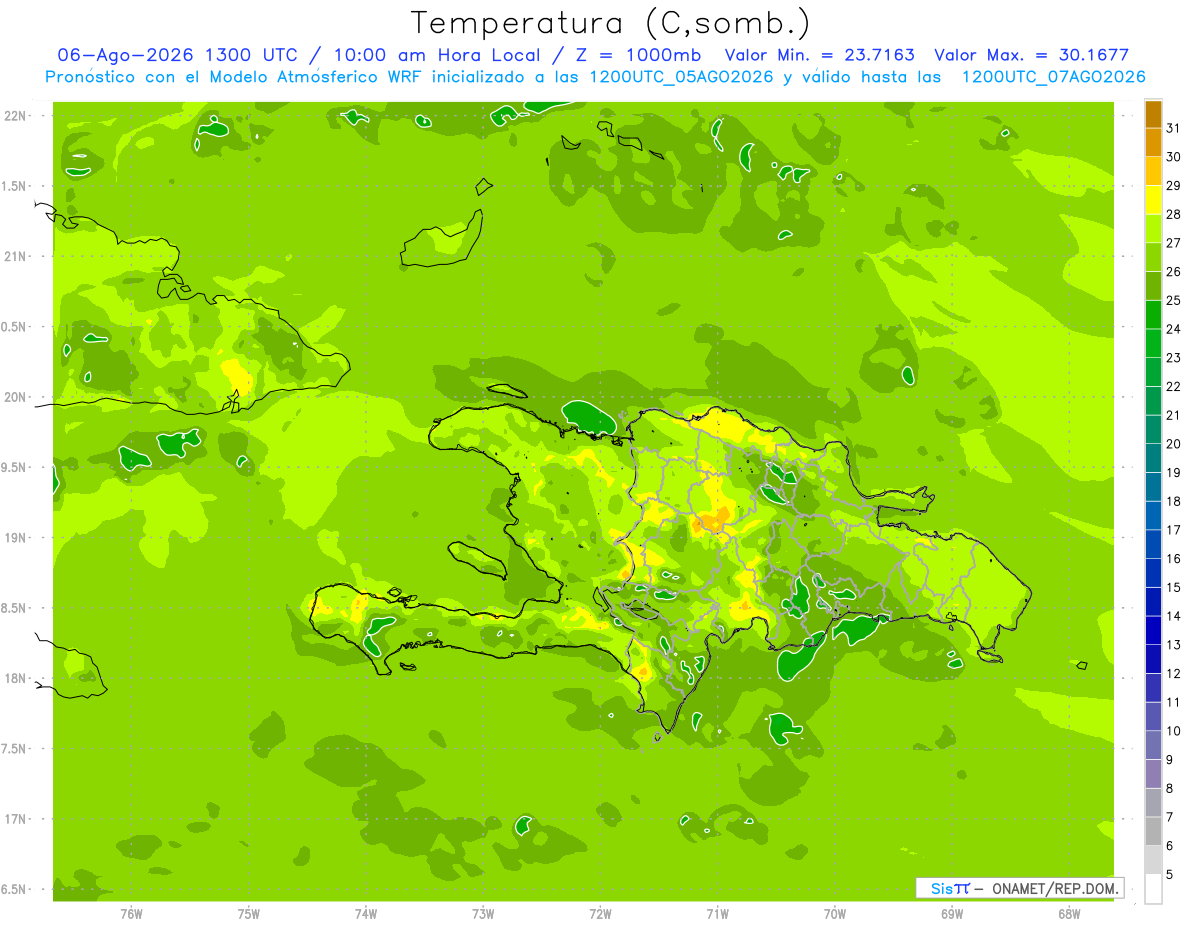Pick the gray swatch between 7 and 8
Screen dimensions: 1200x927
pyautogui.click(x=1153, y=803)
